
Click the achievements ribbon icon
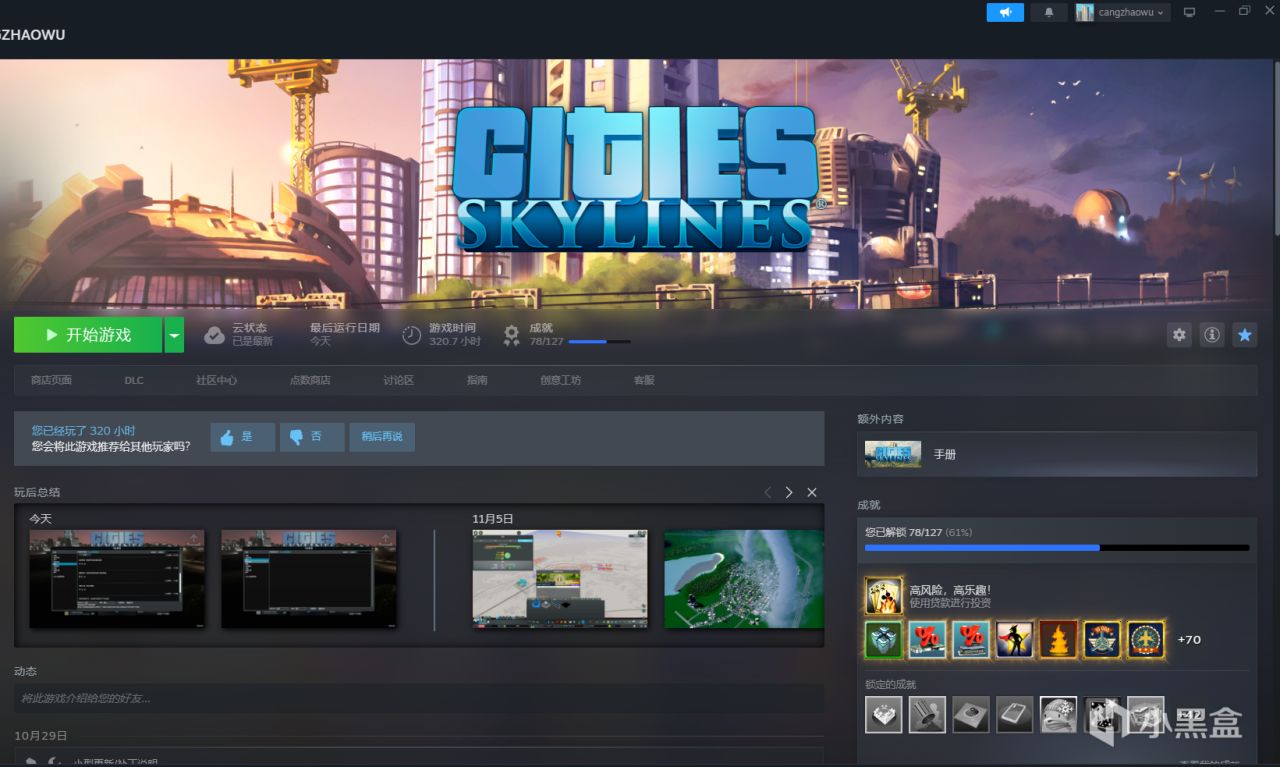(511, 335)
